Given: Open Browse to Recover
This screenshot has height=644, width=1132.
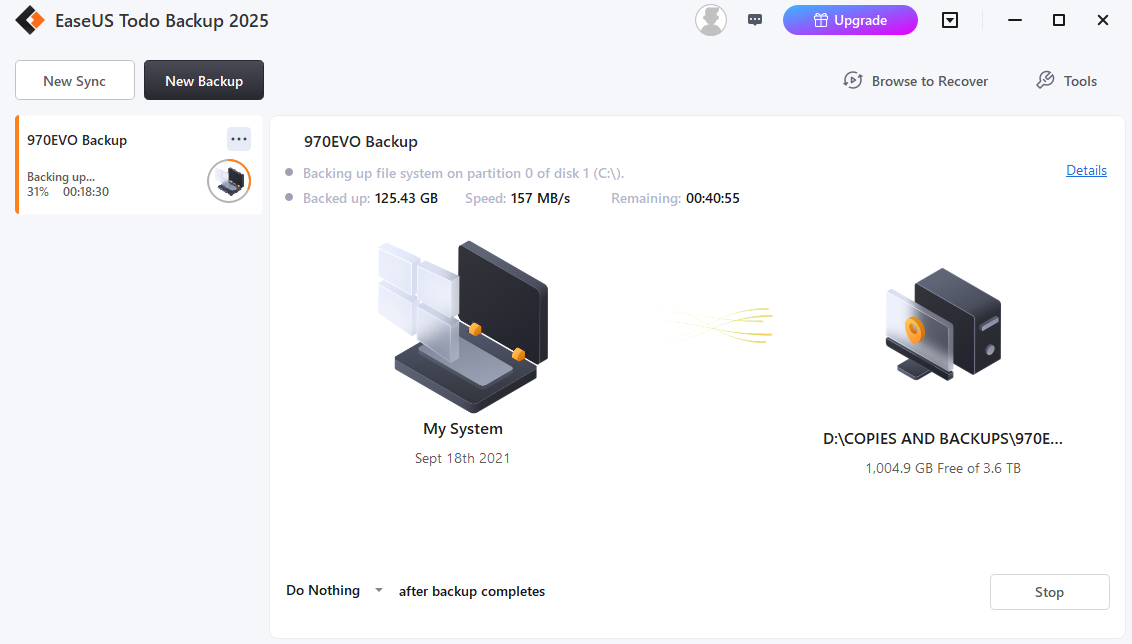Looking at the screenshot, I should (916, 81).
